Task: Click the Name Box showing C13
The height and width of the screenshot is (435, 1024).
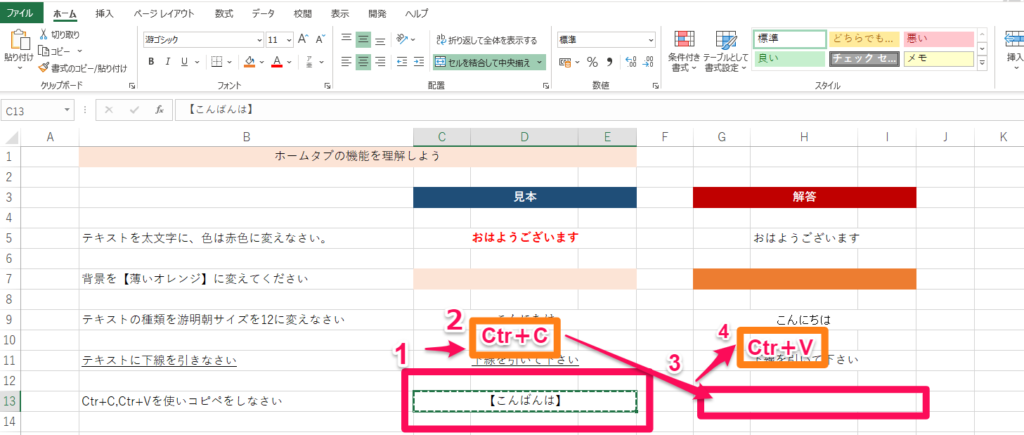Action: 40,111
